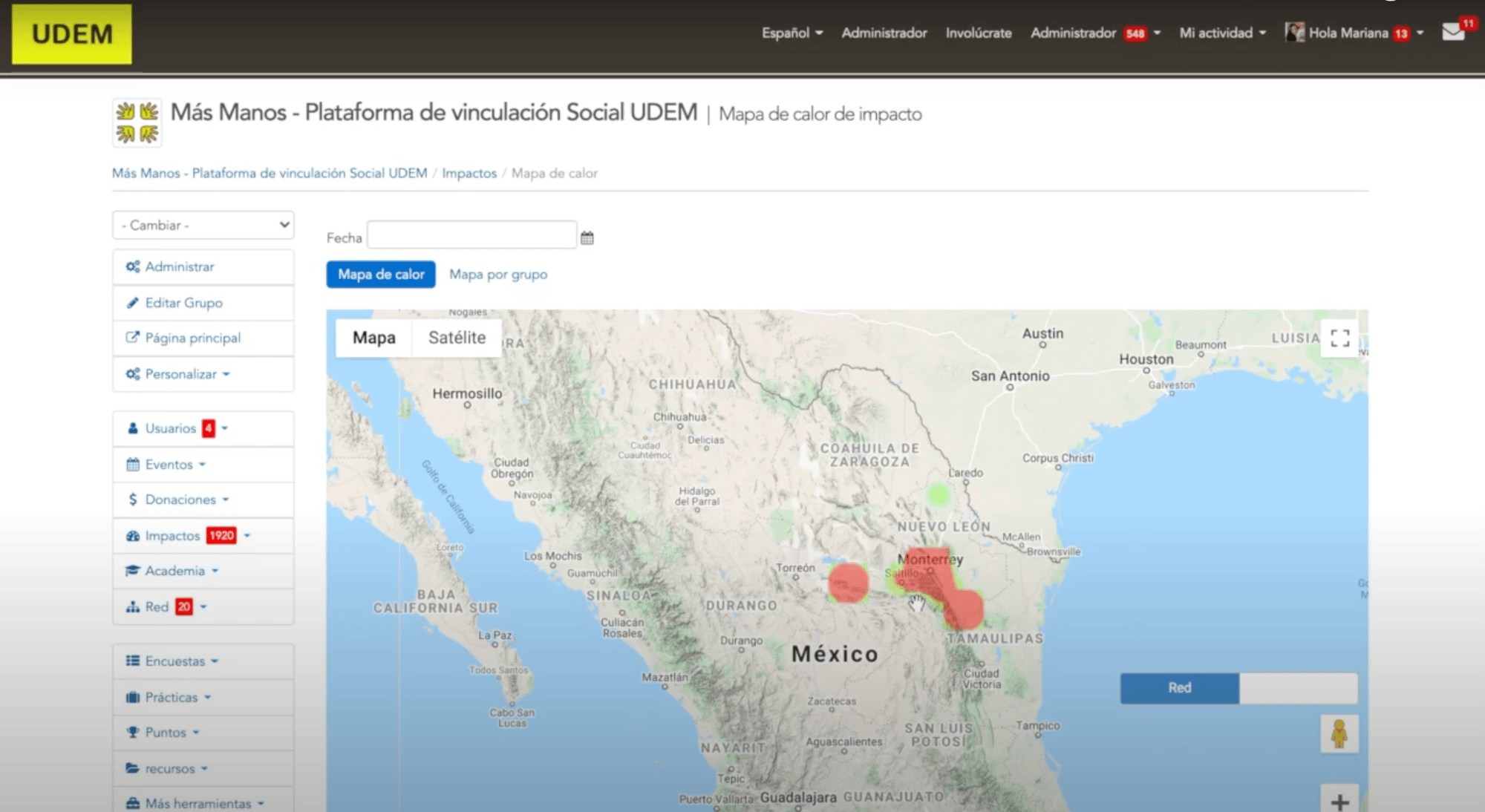Click the Hermosillo map label

click(468, 393)
